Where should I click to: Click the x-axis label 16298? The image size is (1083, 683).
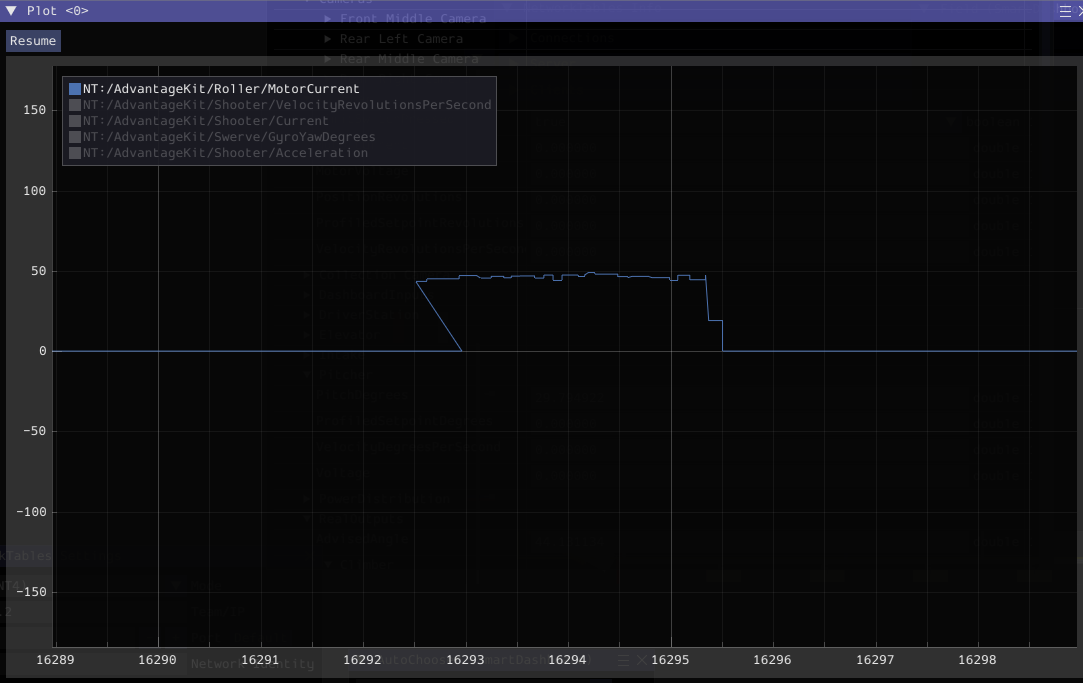pos(977,660)
